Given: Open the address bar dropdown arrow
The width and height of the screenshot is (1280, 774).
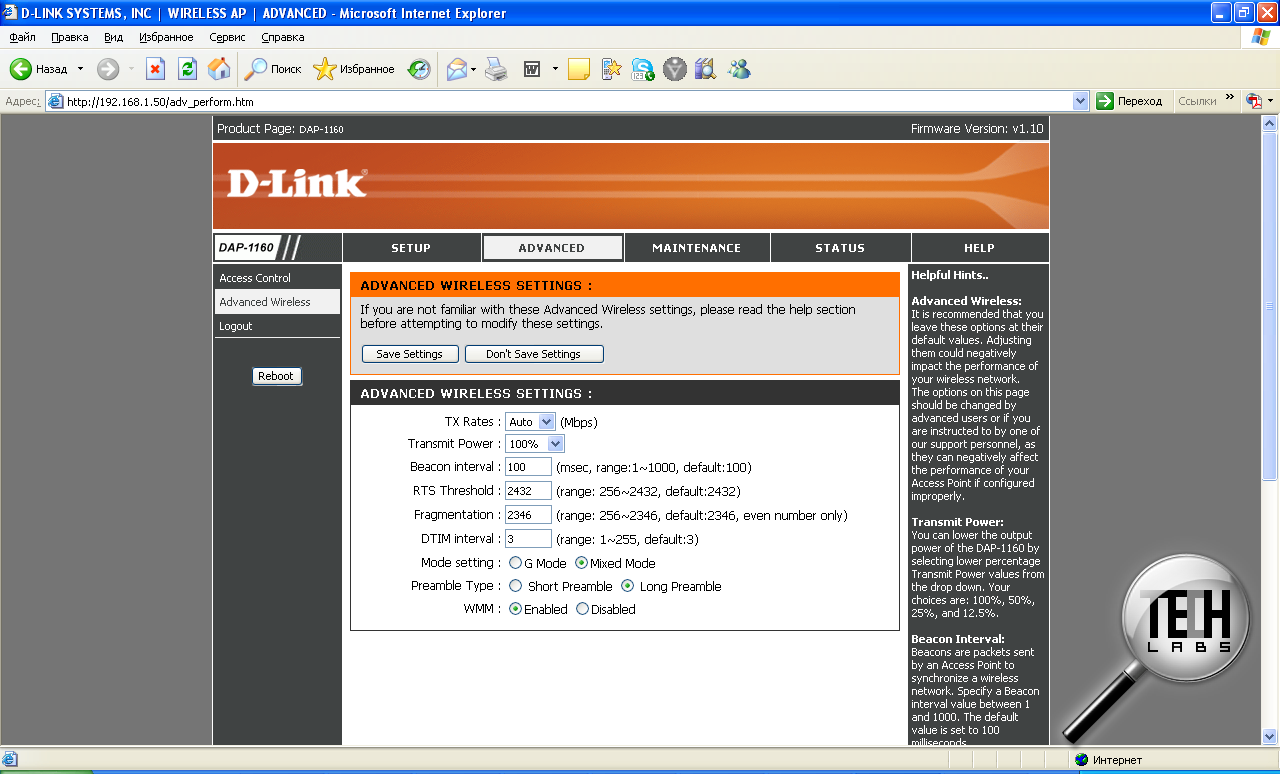Looking at the screenshot, I should pos(1080,101).
